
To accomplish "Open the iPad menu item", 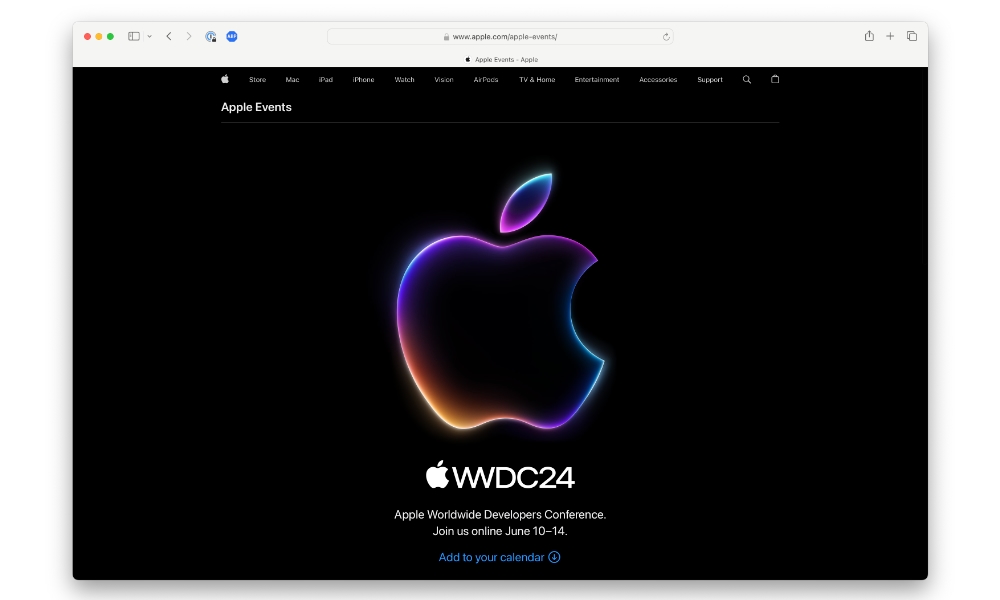I will click(326, 80).
